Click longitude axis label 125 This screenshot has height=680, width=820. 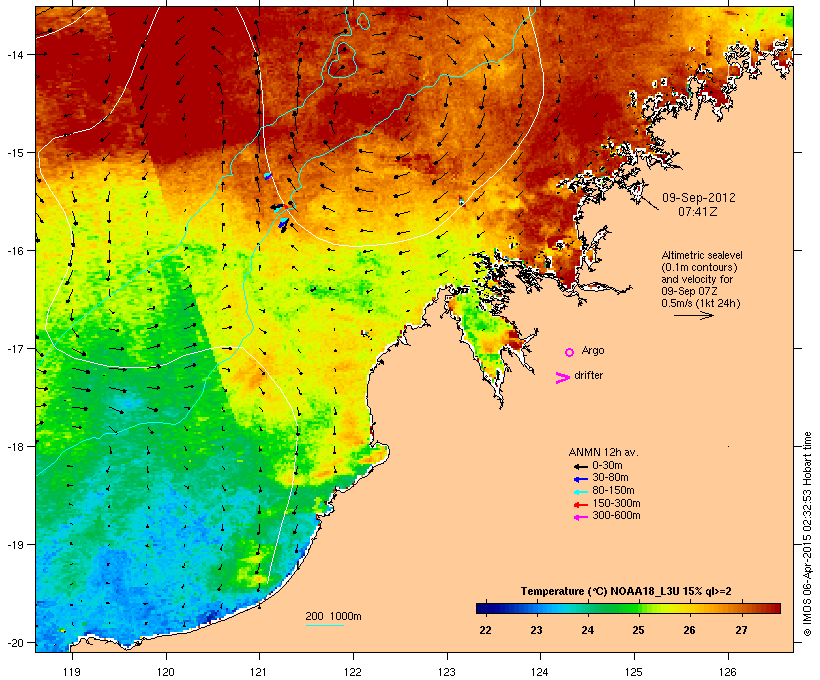click(x=634, y=672)
